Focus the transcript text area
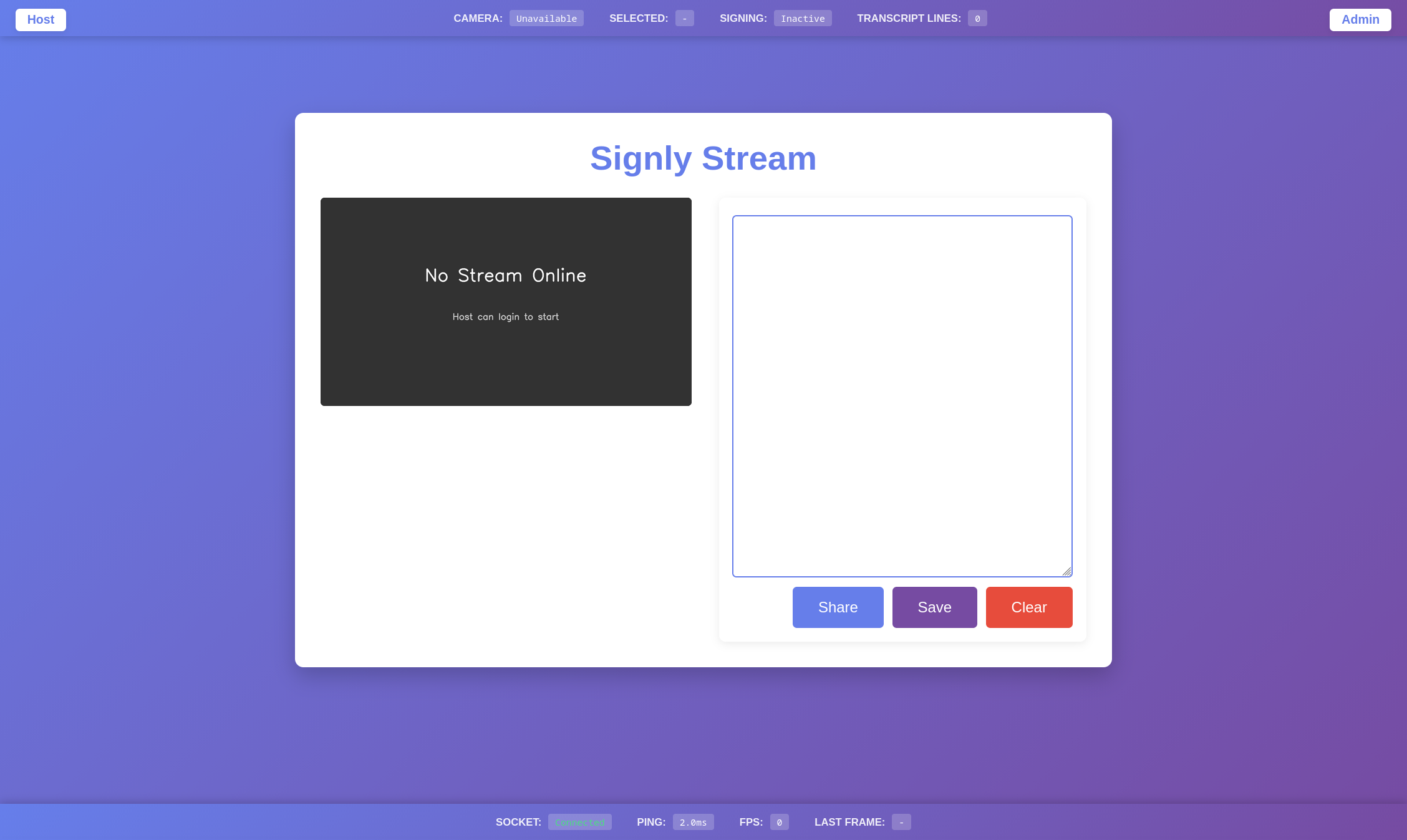1407x840 pixels. click(902, 395)
